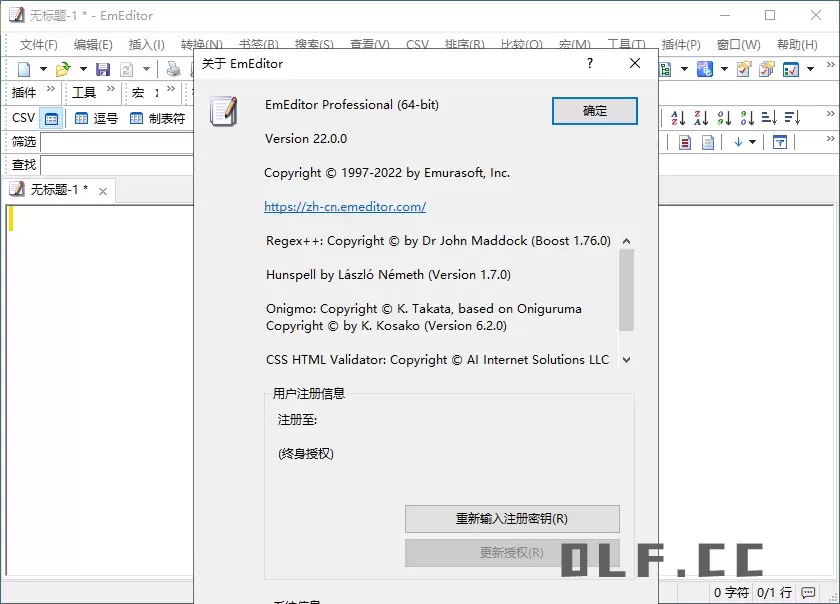The image size is (840, 604).
Task: Select tab-separated mode on the CSV bar
Action: click(x=150, y=117)
